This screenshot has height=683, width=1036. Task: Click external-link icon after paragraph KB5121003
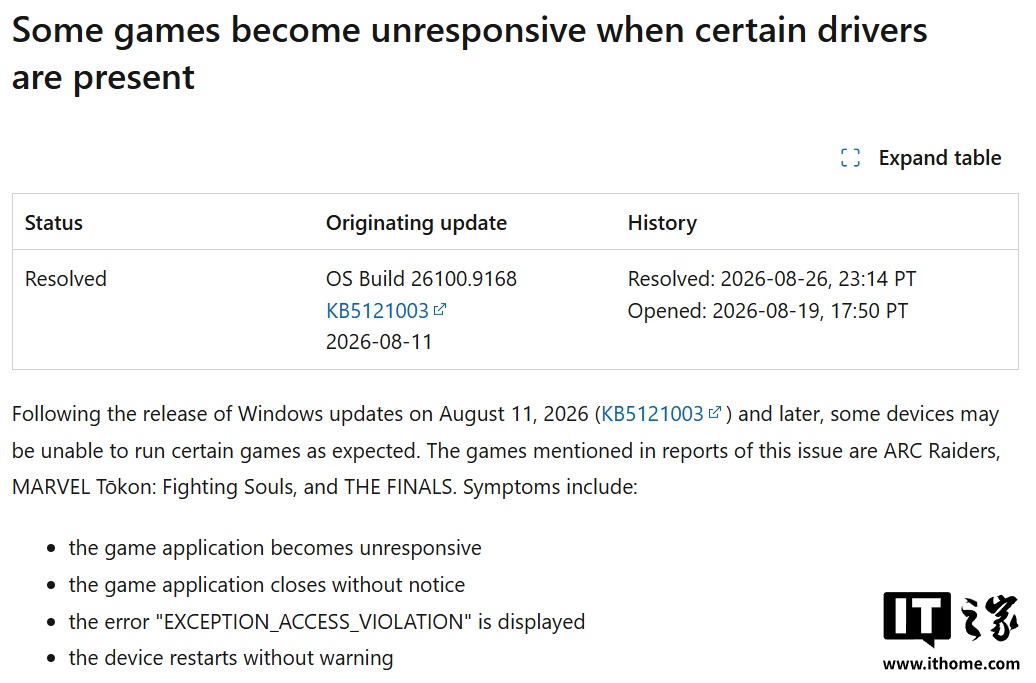point(714,413)
